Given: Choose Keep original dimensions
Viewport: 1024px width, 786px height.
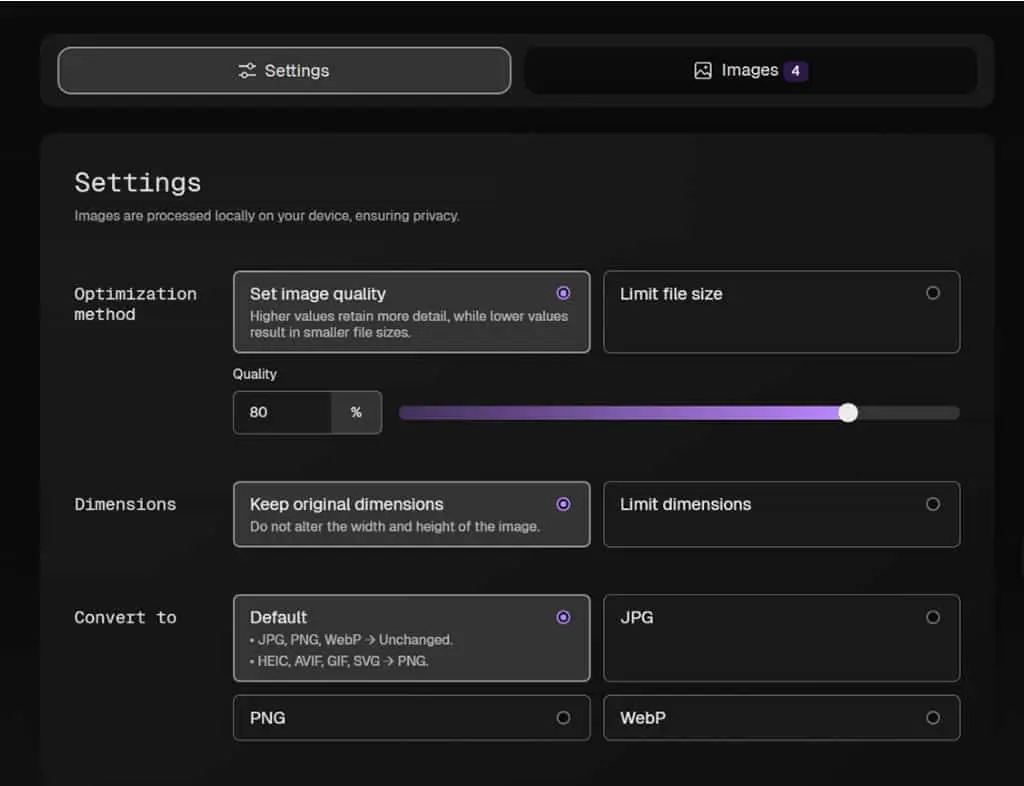Looking at the screenshot, I should tap(411, 514).
